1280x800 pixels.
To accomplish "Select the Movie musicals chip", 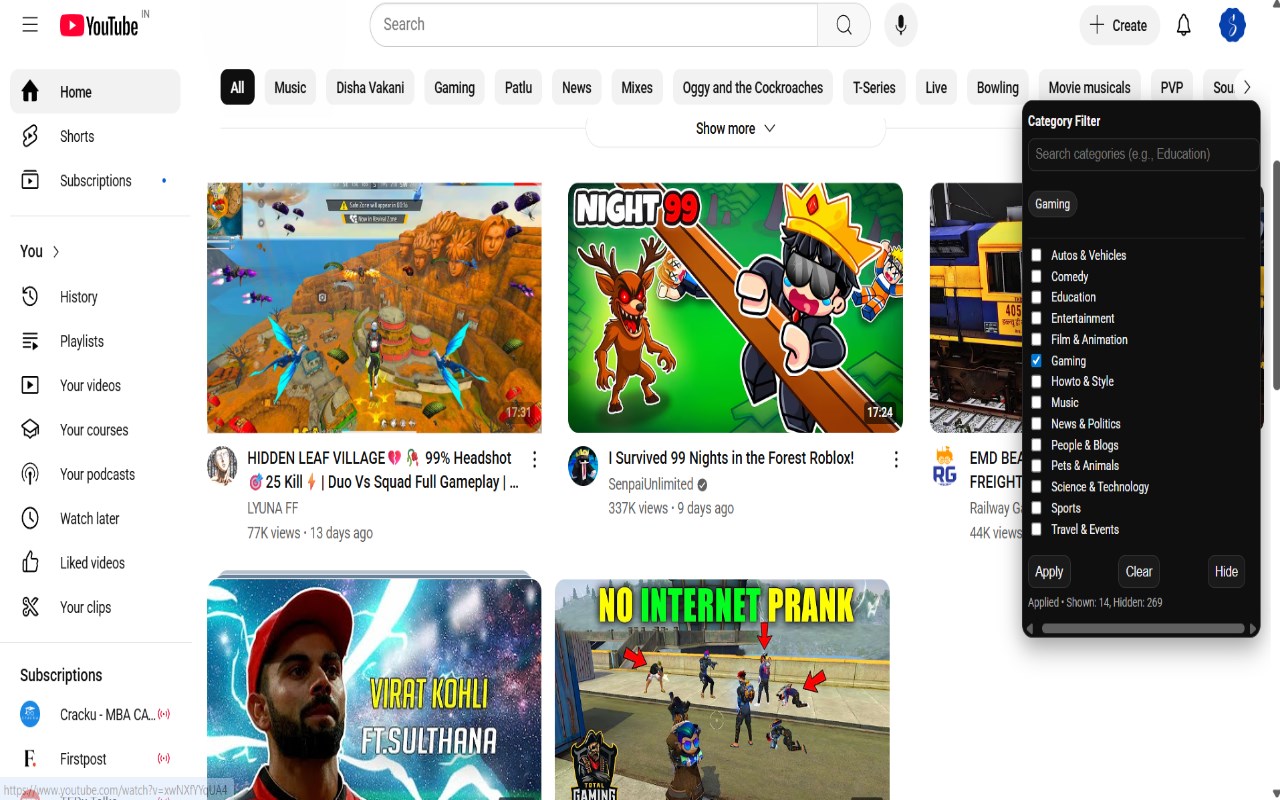I will click(1089, 88).
